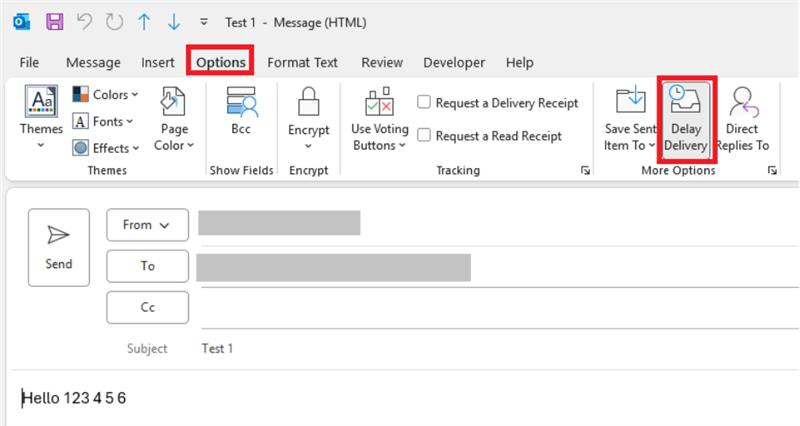Viewport: 800px width, 426px height.
Task: Click in the Cc address field
Action: click(500, 308)
